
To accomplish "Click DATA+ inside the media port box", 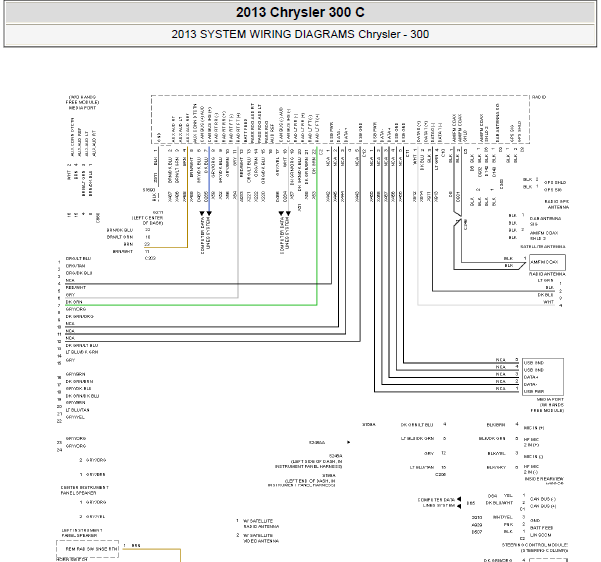I will (532, 377).
